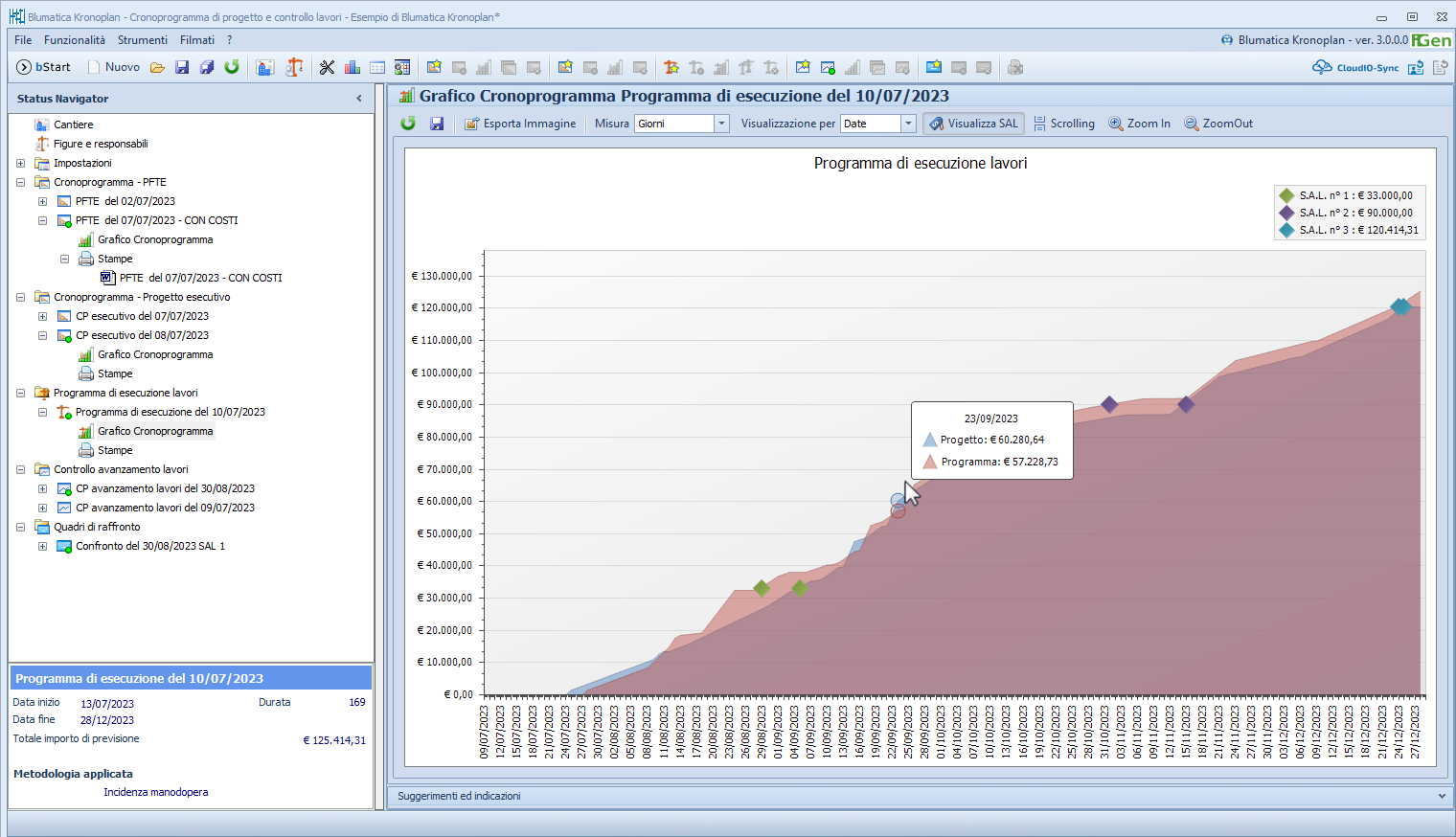Click the crane icon in main toolbar

[x=294, y=67]
